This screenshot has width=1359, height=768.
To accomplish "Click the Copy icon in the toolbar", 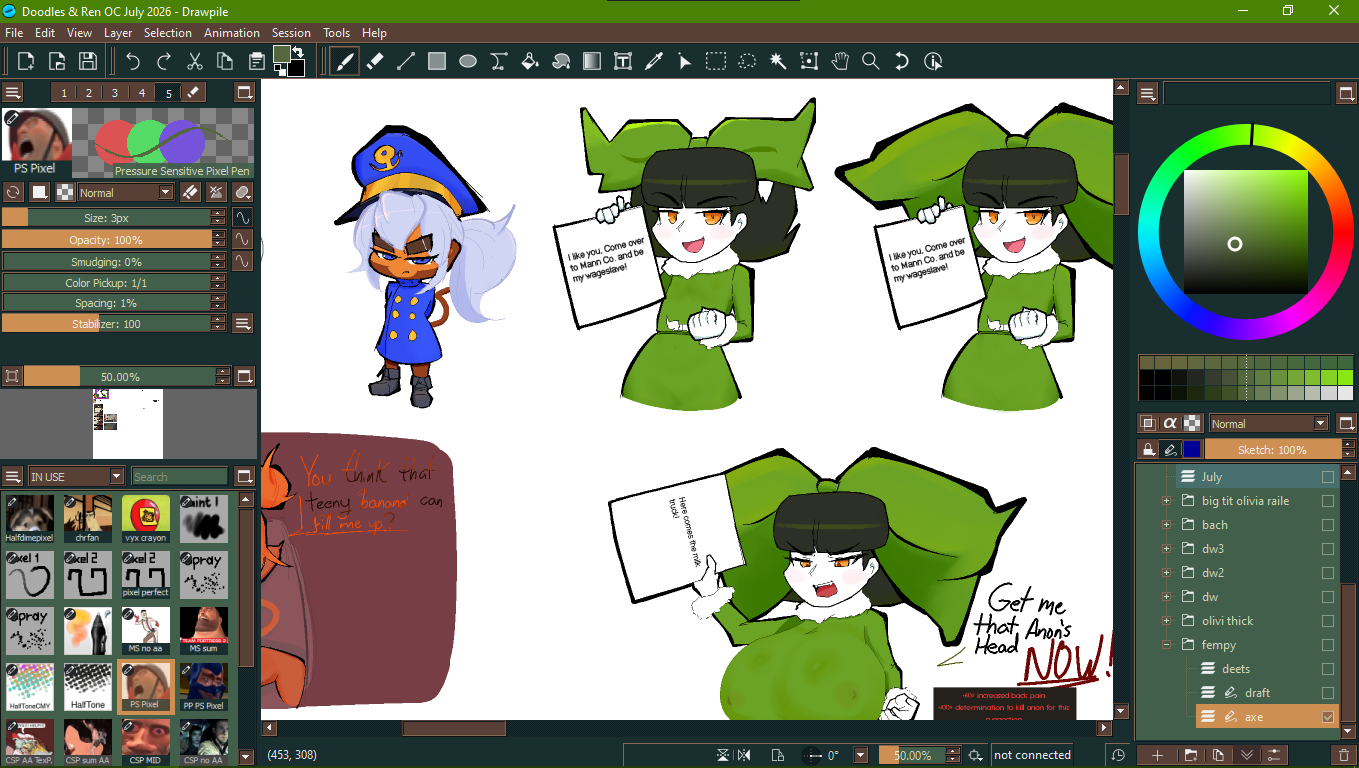I will pyautogui.click(x=226, y=61).
